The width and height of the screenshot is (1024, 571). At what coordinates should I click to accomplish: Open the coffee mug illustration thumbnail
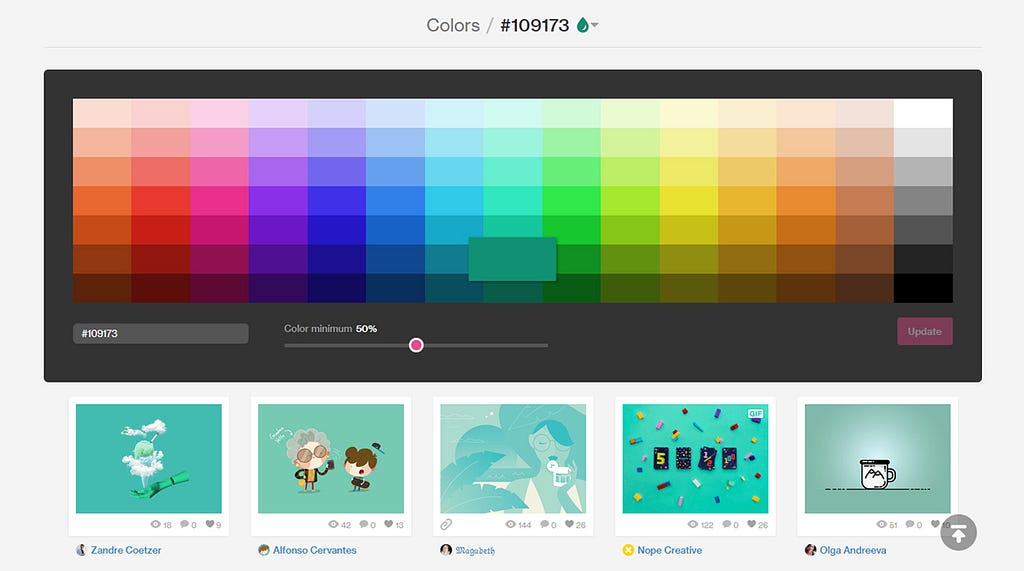(878, 459)
